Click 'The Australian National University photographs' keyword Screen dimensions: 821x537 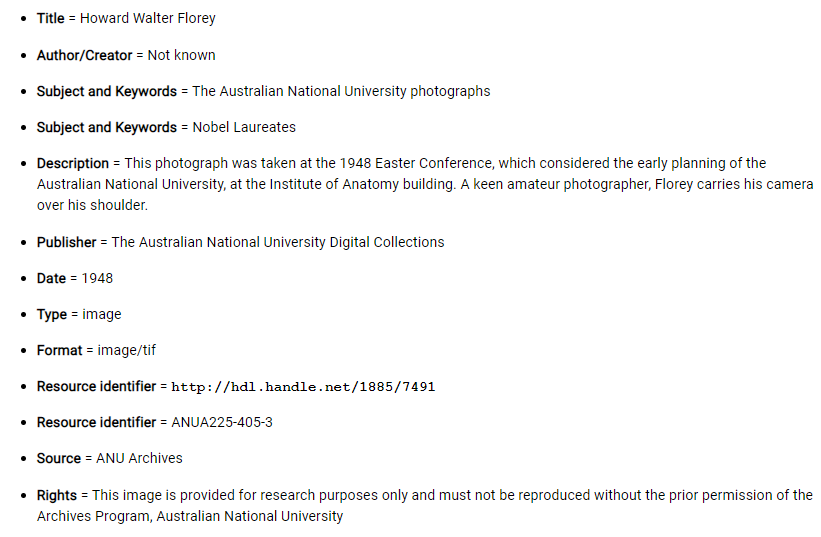tap(341, 91)
